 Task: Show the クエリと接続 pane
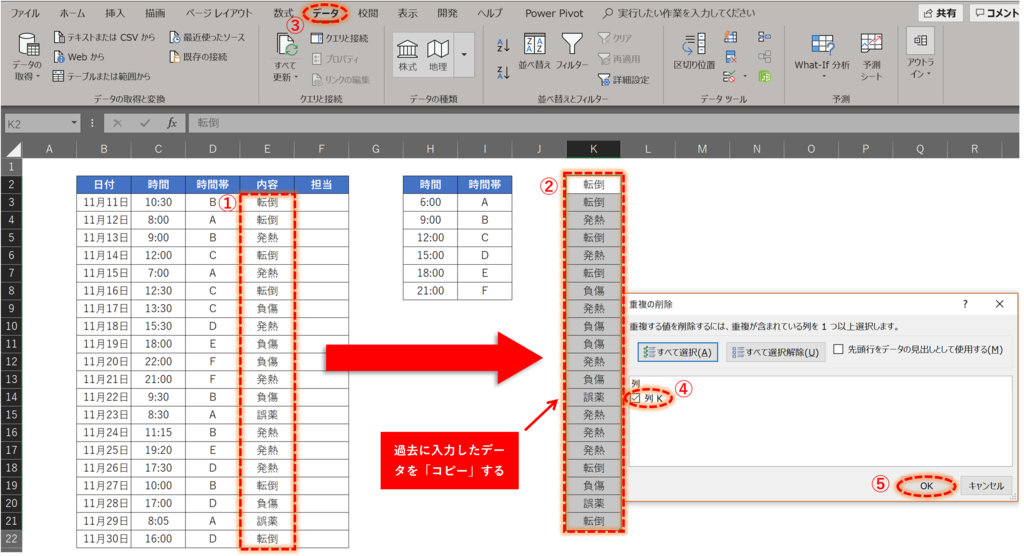(x=340, y=39)
